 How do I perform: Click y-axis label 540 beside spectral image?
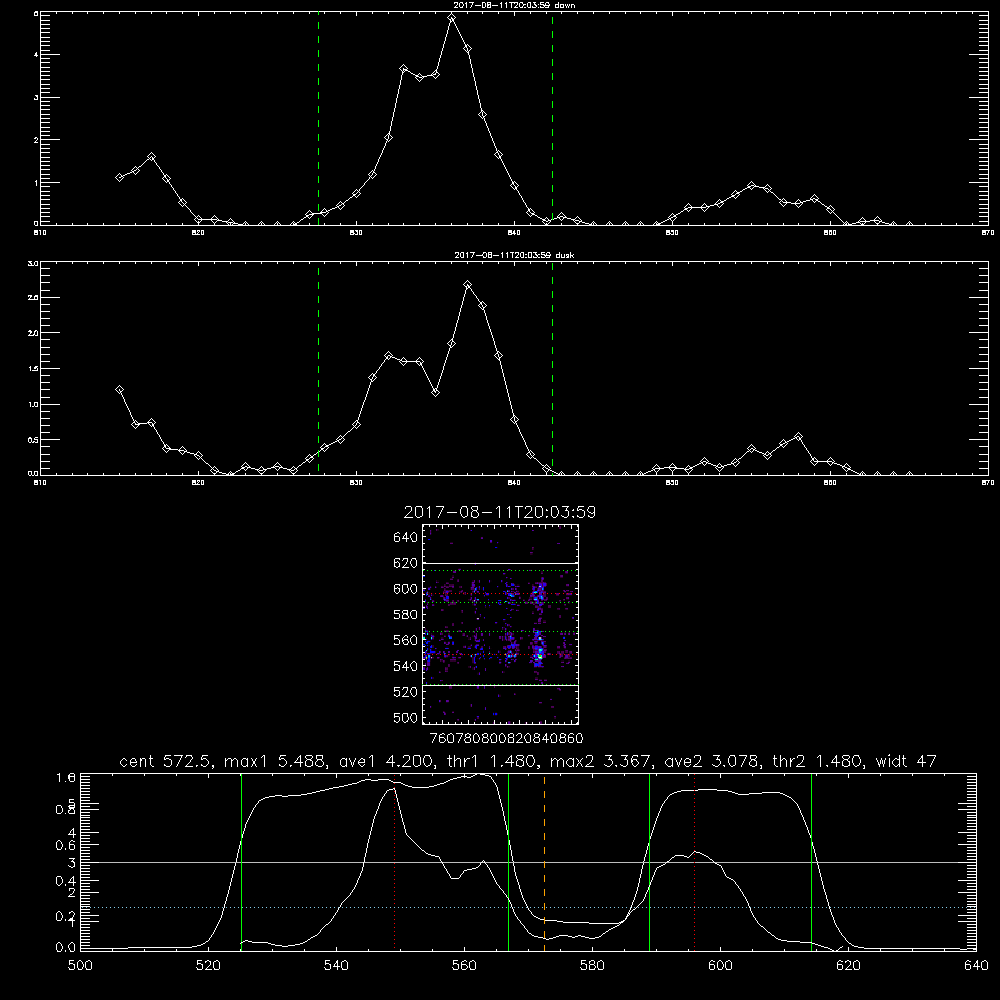(x=406, y=666)
